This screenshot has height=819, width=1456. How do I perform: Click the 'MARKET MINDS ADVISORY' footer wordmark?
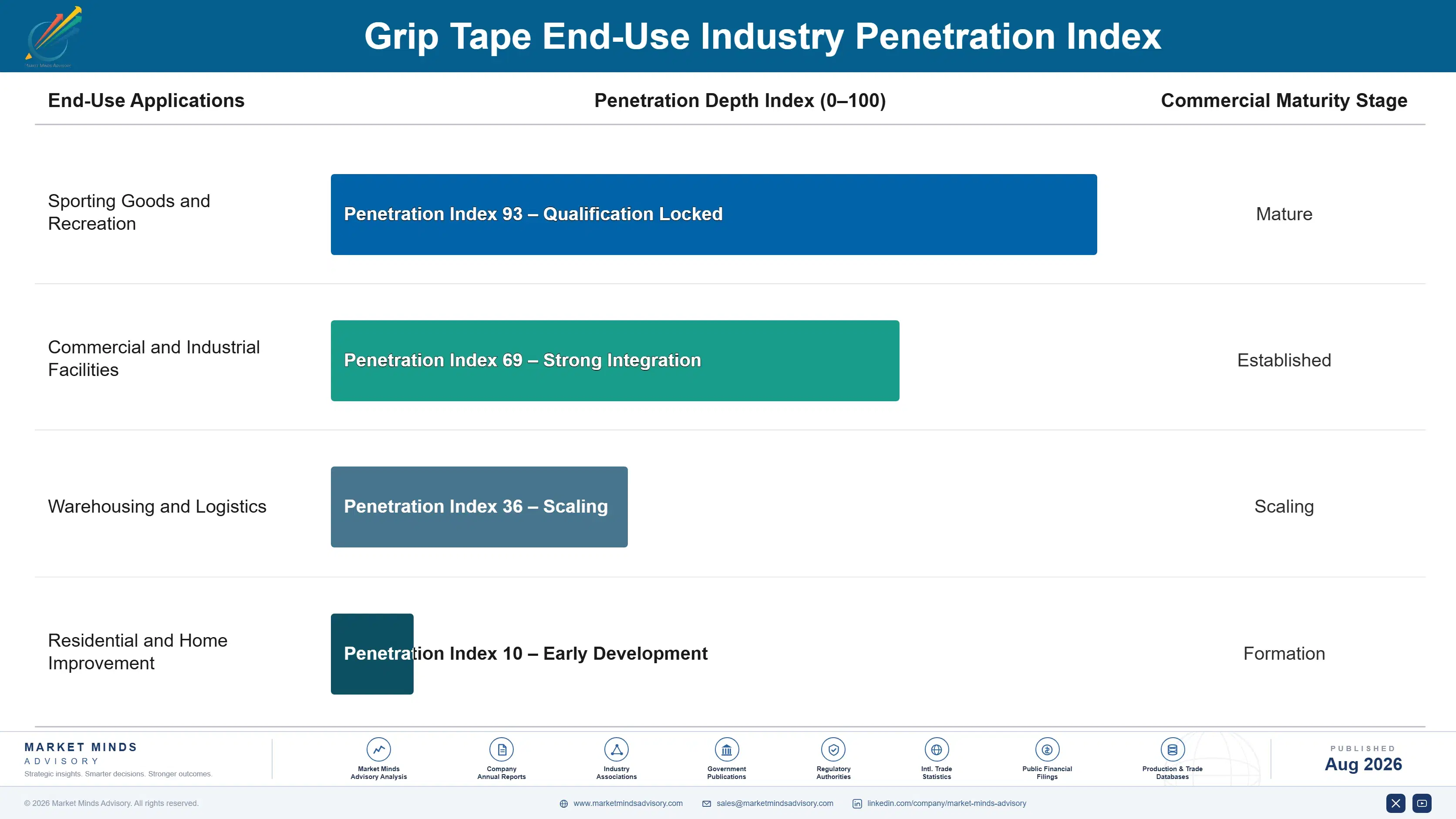click(x=81, y=753)
